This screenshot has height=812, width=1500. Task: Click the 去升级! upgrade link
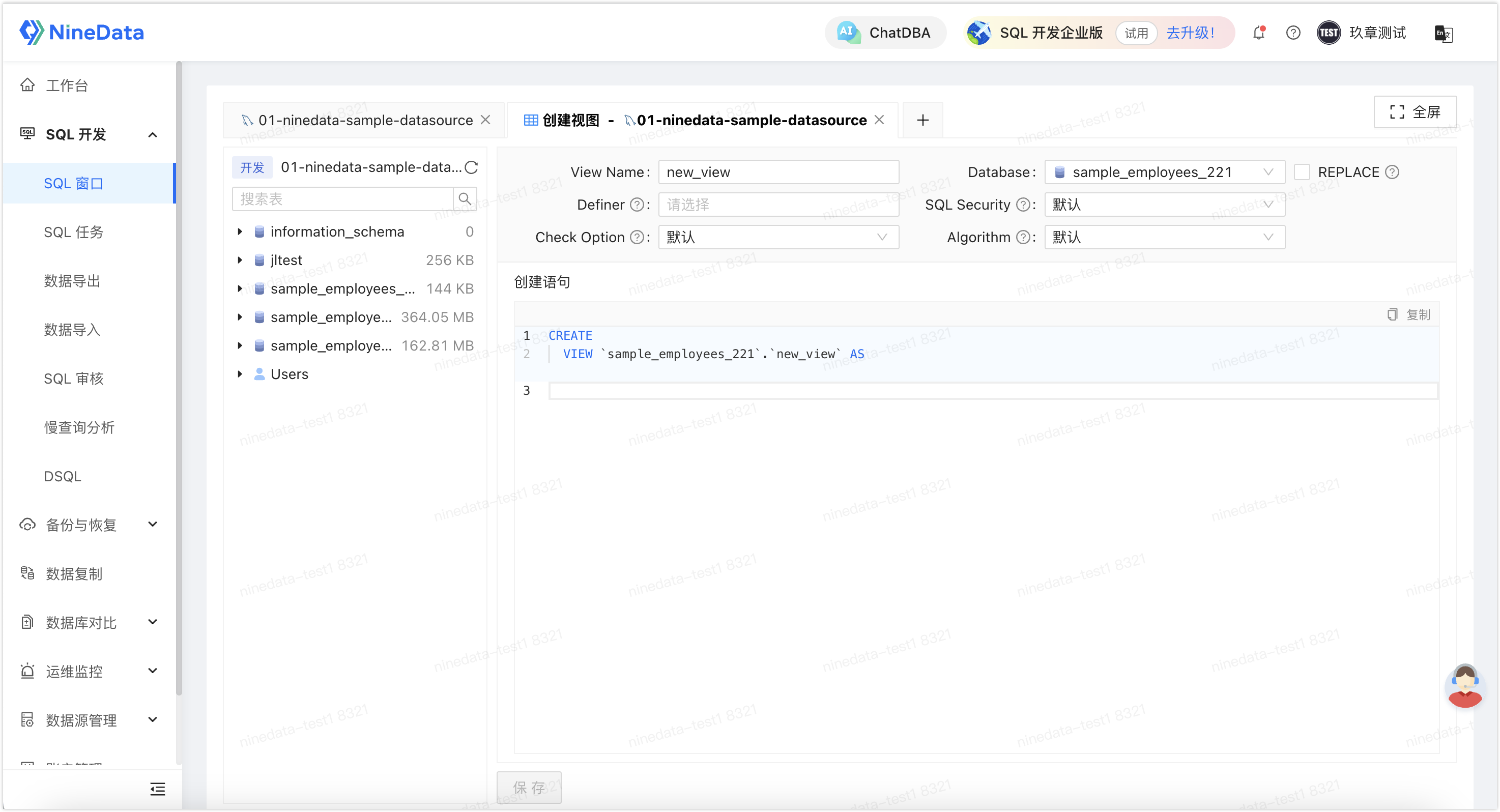click(1190, 33)
